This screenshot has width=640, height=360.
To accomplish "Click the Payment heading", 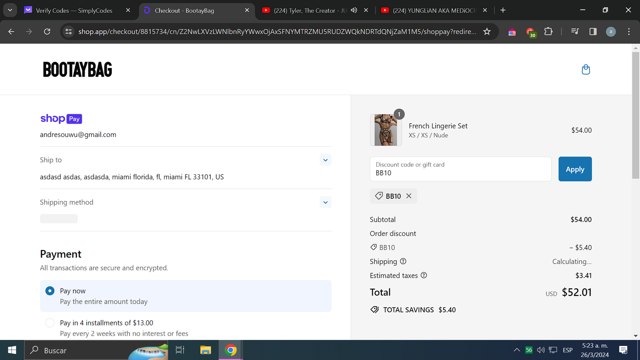I will (x=60, y=254).
